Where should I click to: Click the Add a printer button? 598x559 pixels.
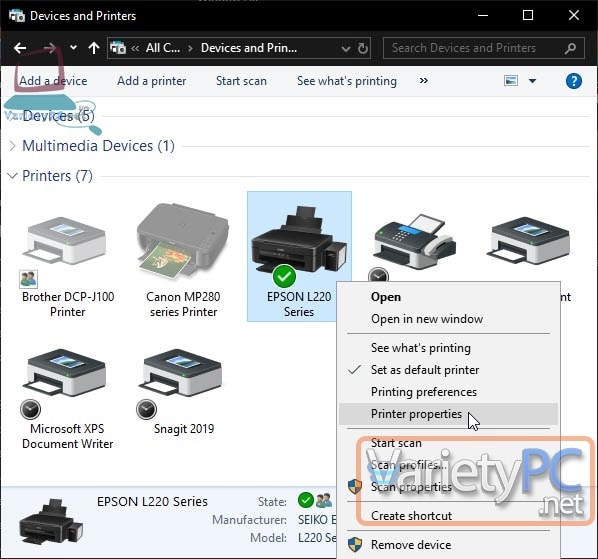152,81
